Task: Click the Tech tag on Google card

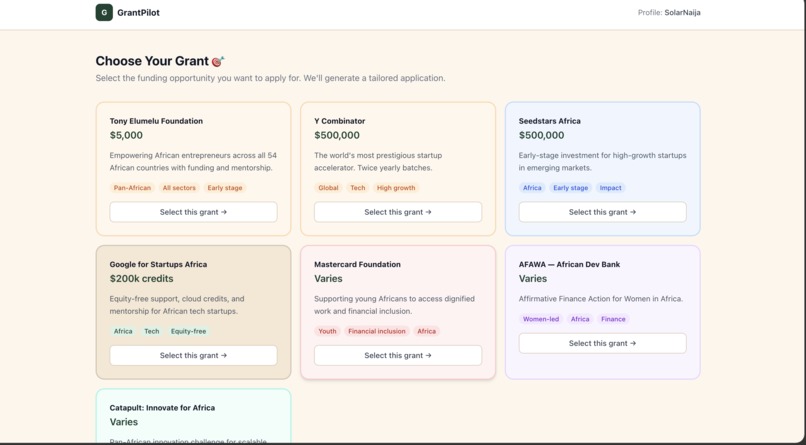Action: tap(152, 331)
